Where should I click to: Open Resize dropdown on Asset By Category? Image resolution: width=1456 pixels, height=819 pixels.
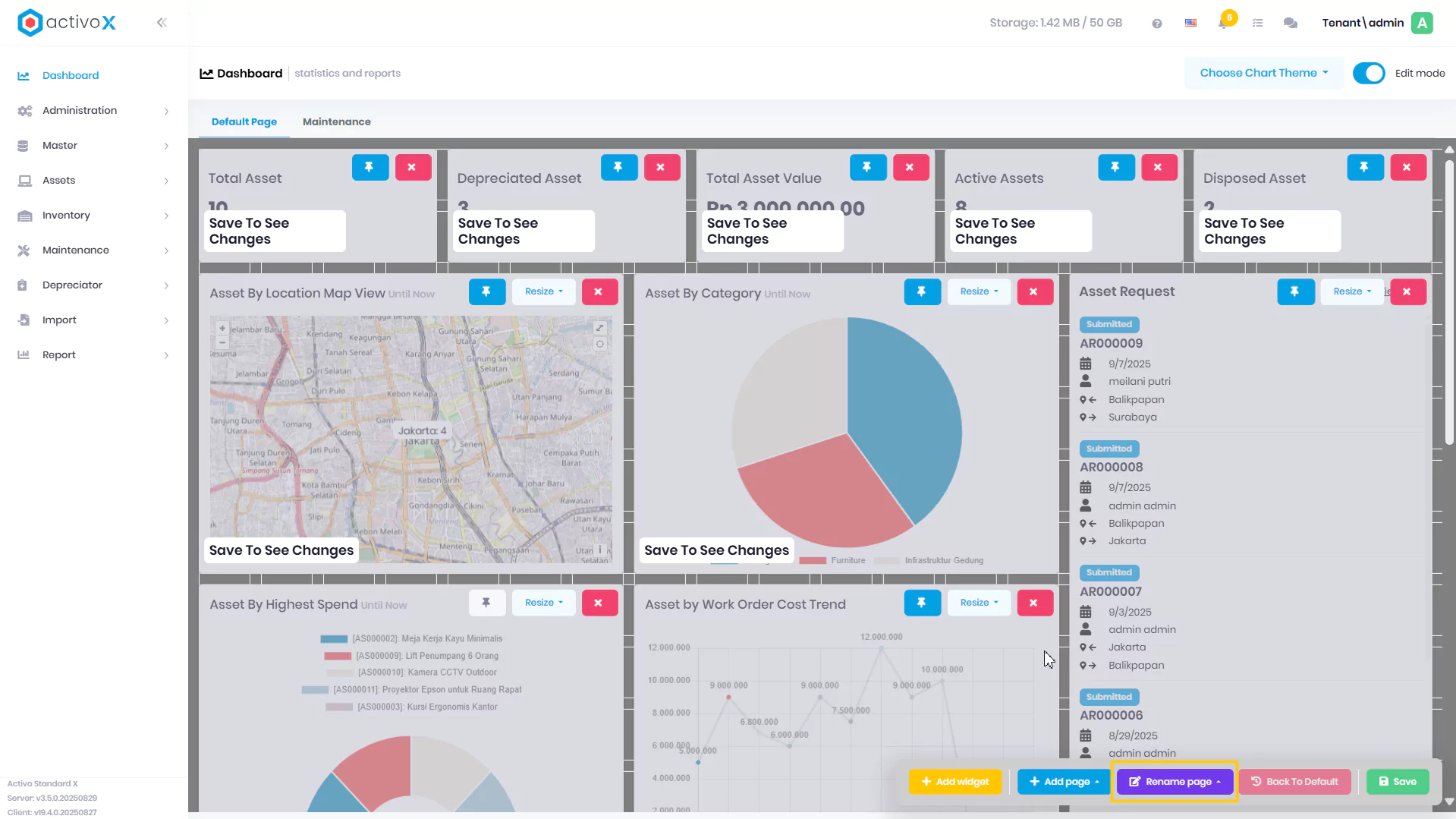click(x=979, y=291)
